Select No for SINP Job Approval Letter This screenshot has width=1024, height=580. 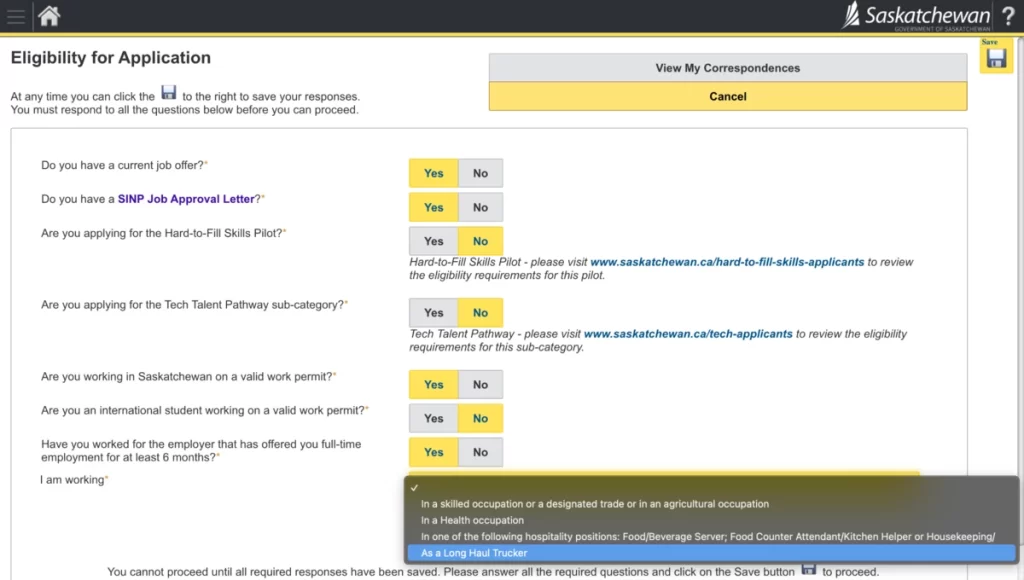coord(480,207)
